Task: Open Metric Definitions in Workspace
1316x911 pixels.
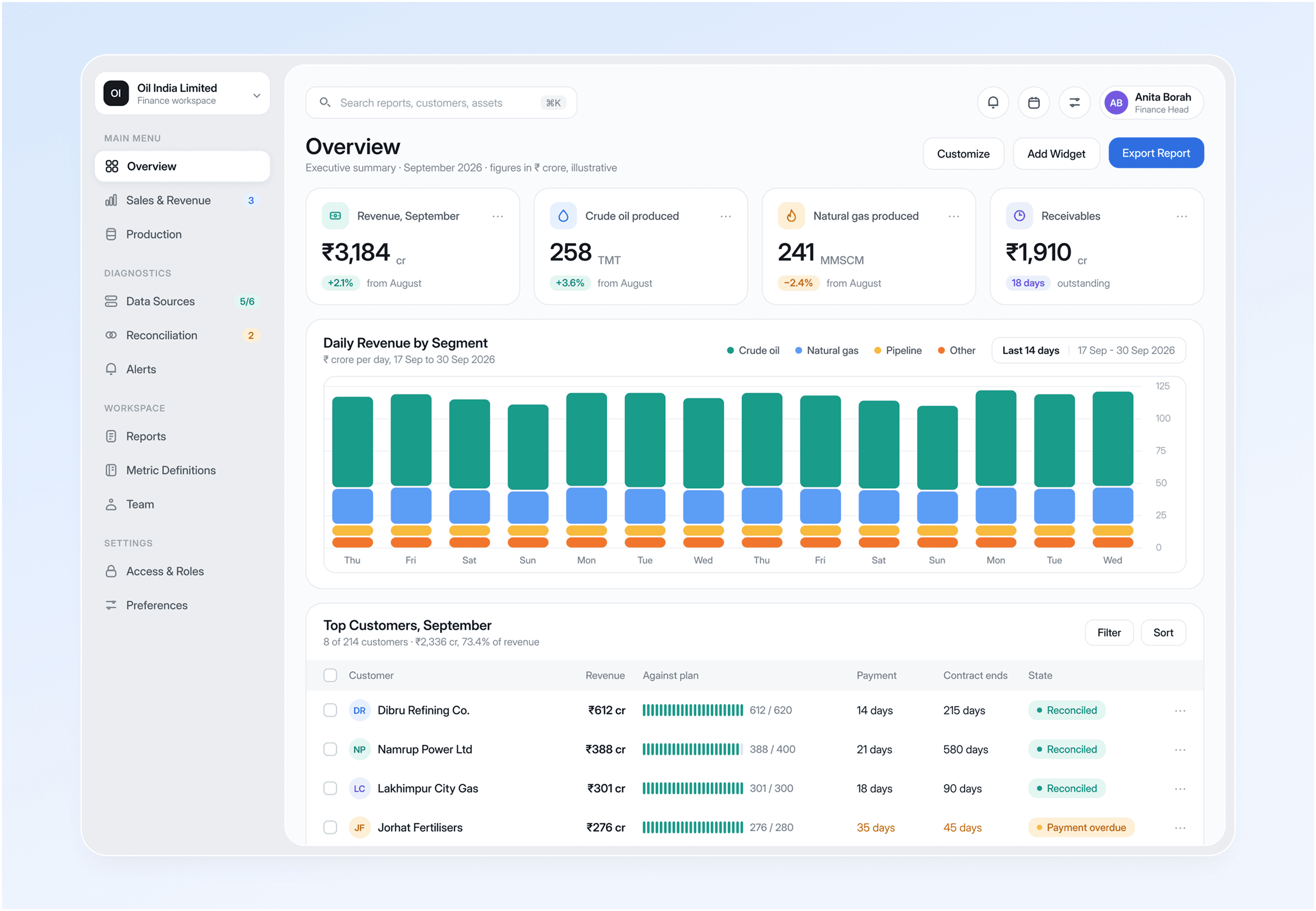Action: [182, 470]
